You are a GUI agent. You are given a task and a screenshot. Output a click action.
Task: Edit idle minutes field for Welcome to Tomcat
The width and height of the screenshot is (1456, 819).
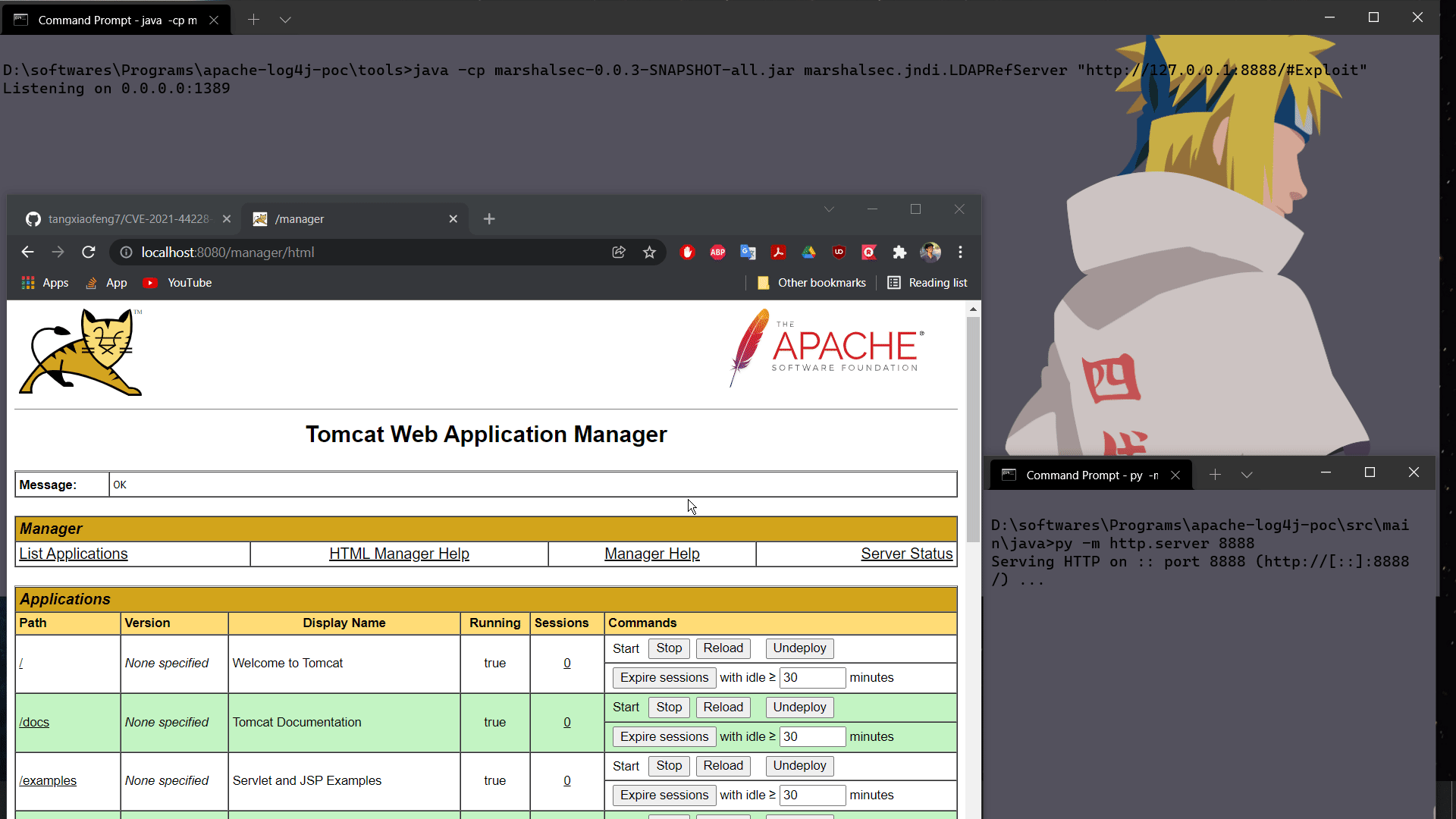812,678
